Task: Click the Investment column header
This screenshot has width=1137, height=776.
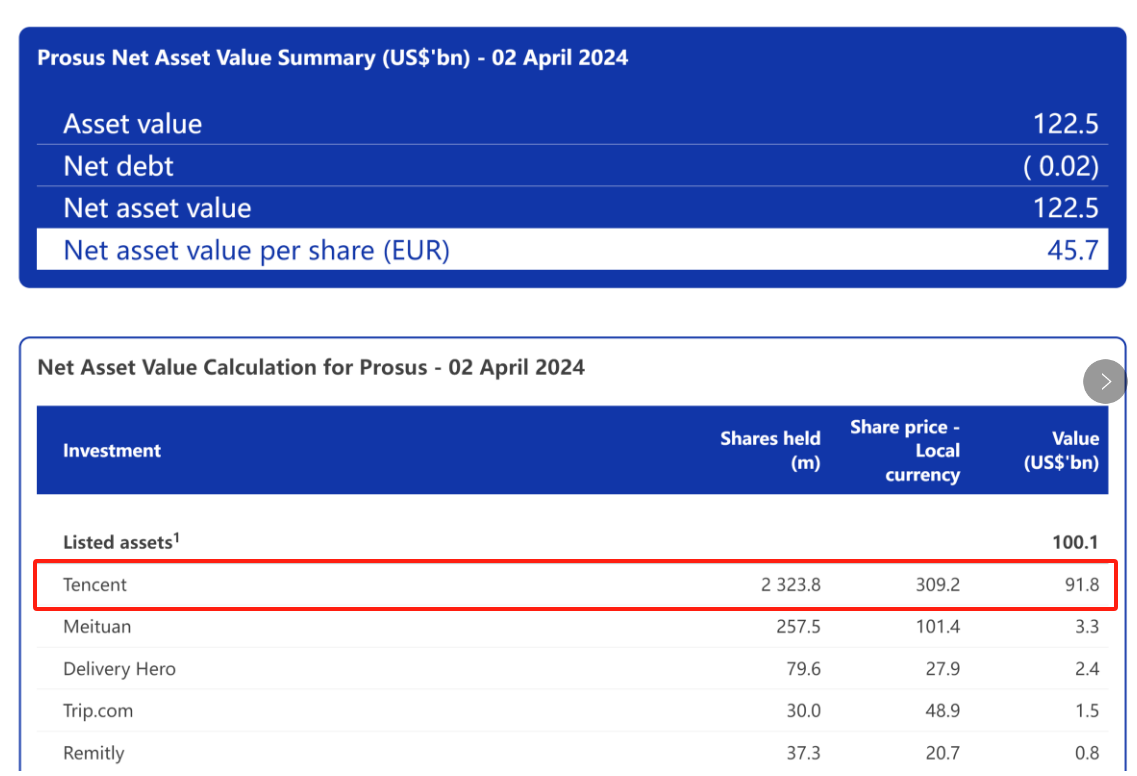Action: pyautogui.click(x=112, y=451)
